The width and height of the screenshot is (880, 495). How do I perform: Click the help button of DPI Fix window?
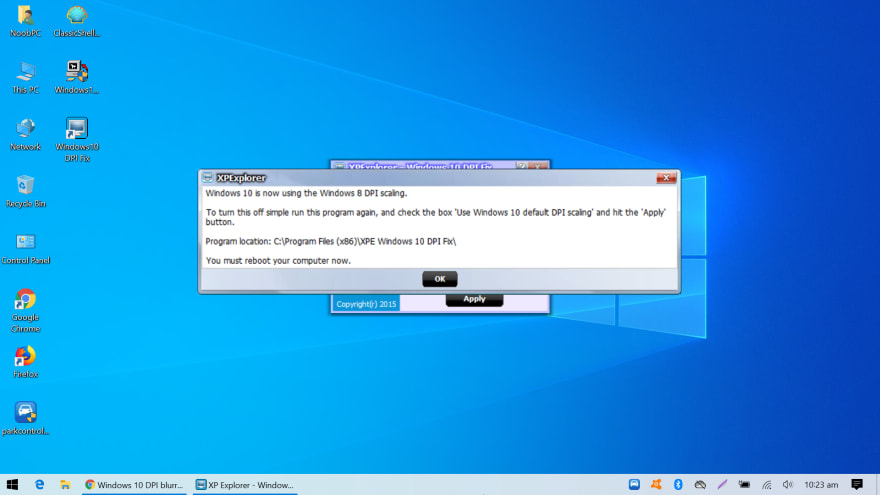pyautogui.click(x=522, y=166)
